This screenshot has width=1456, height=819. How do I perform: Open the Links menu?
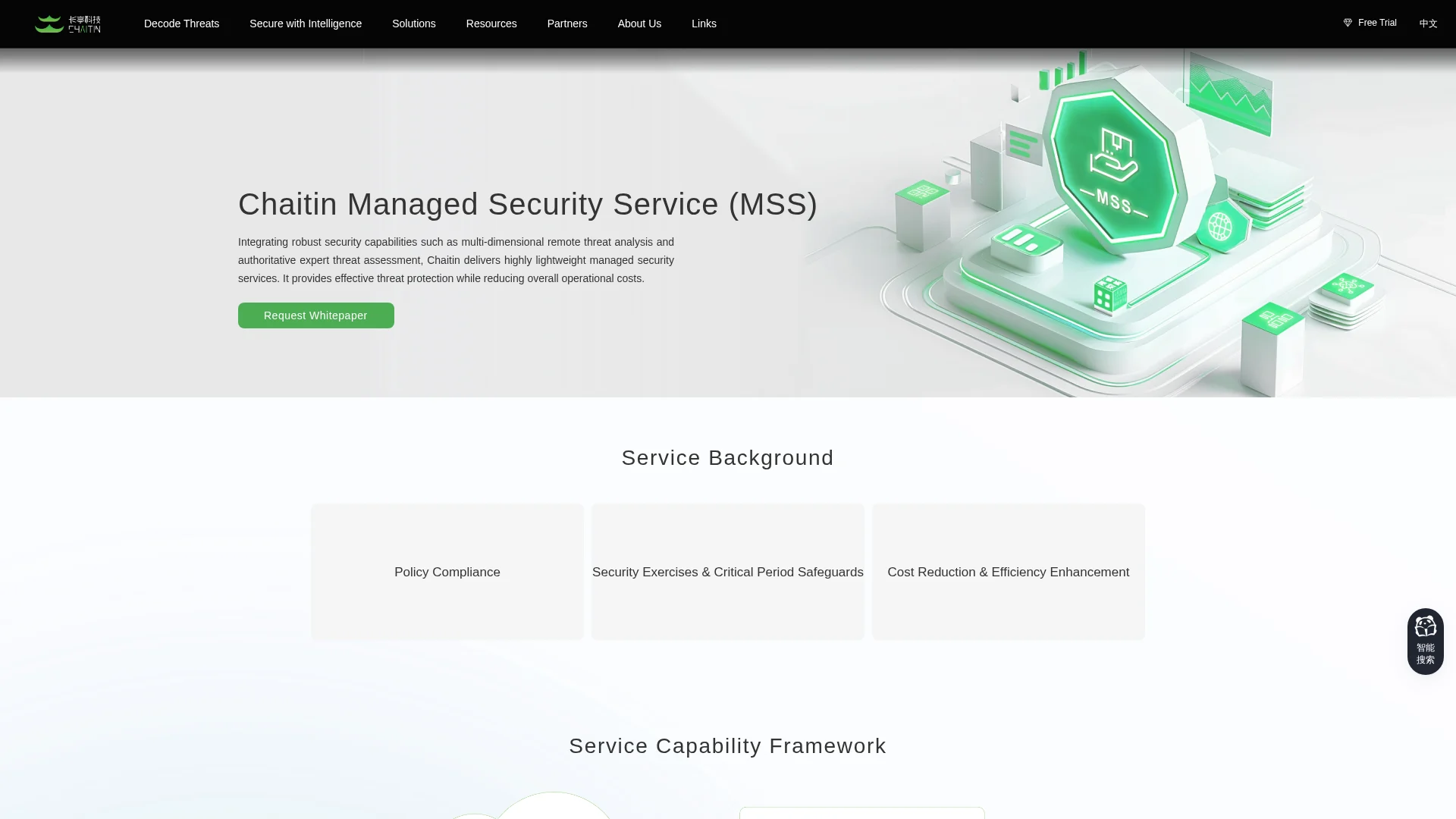click(x=704, y=24)
